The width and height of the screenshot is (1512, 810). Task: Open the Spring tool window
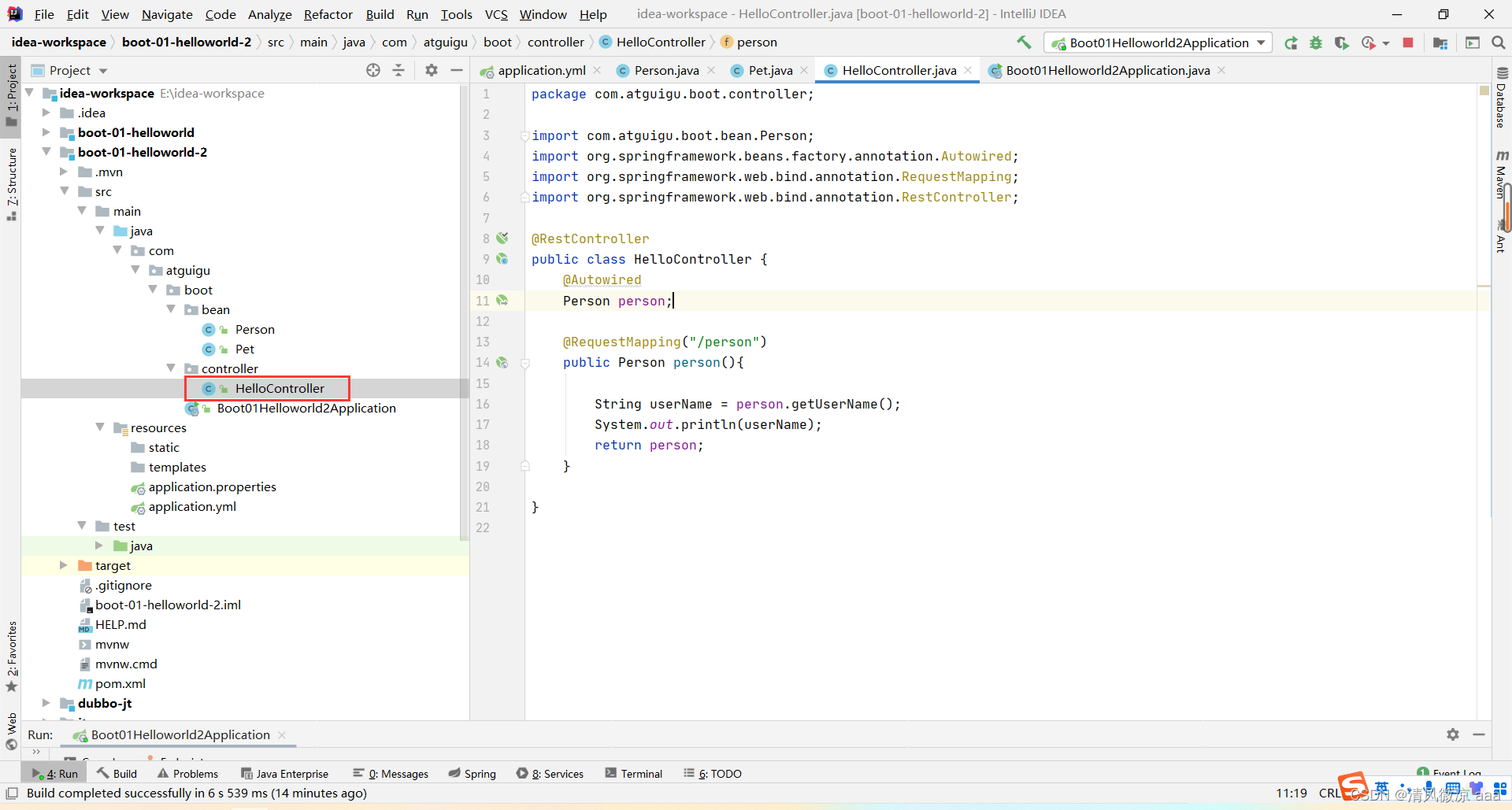[x=472, y=774]
